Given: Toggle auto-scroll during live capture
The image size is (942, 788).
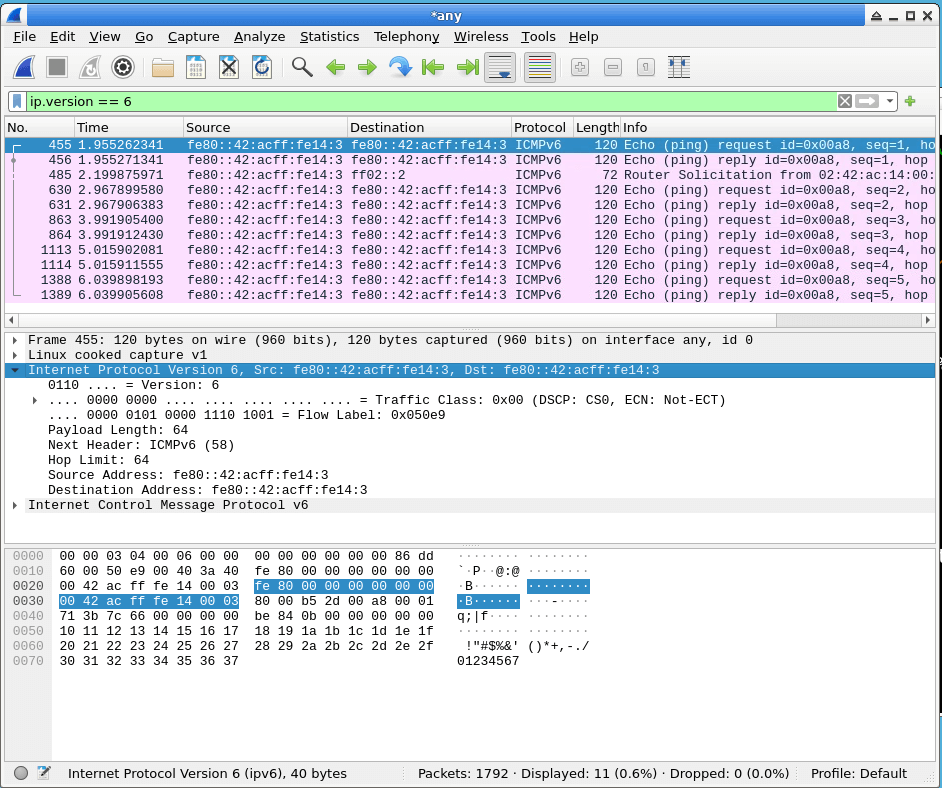Looking at the screenshot, I should tap(500, 67).
